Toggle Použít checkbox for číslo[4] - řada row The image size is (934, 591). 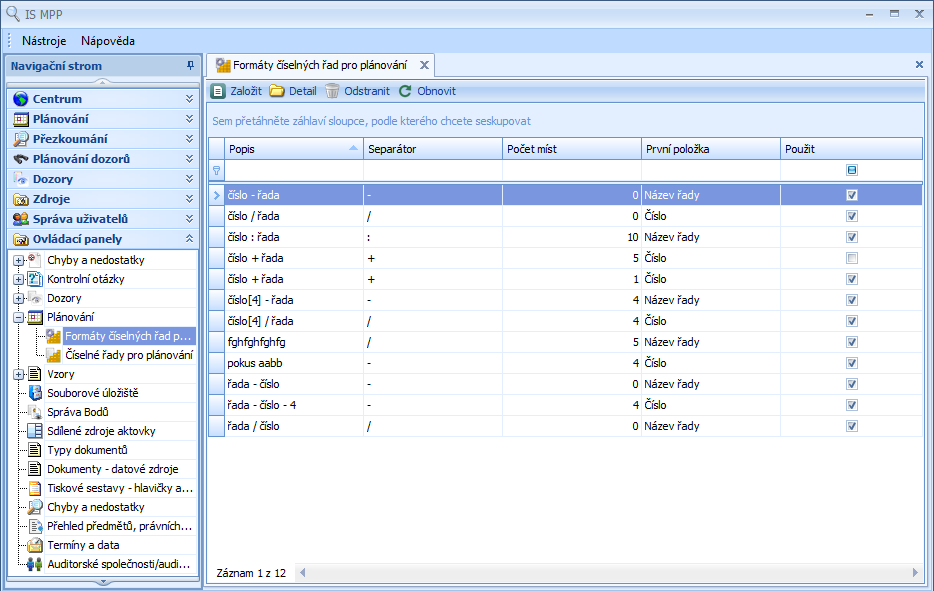tap(852, 300)
